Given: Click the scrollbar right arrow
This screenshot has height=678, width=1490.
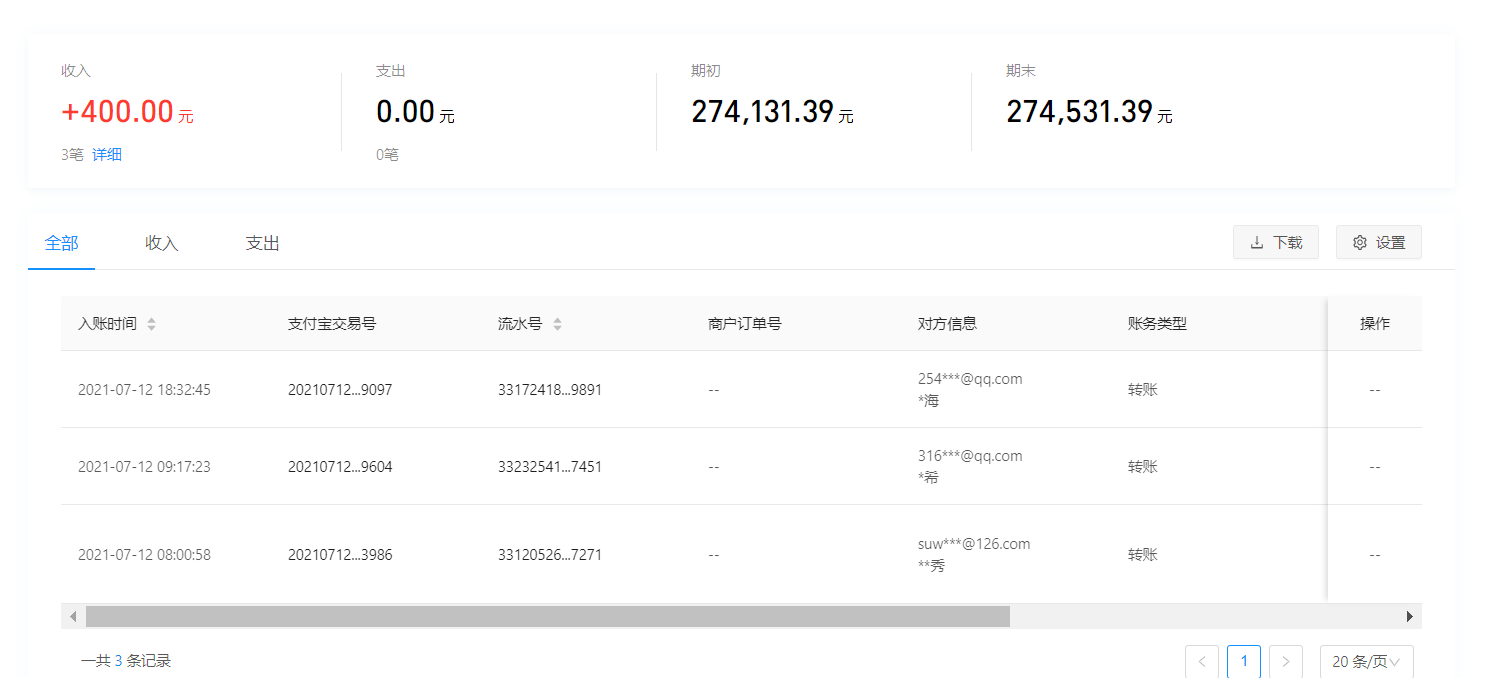Looking at the screenshot, I should coord(1410,616).
